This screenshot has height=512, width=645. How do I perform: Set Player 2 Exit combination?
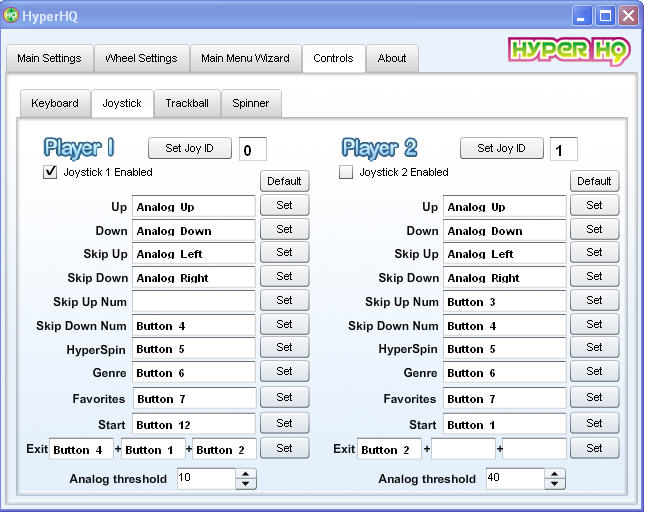[594, 448]
